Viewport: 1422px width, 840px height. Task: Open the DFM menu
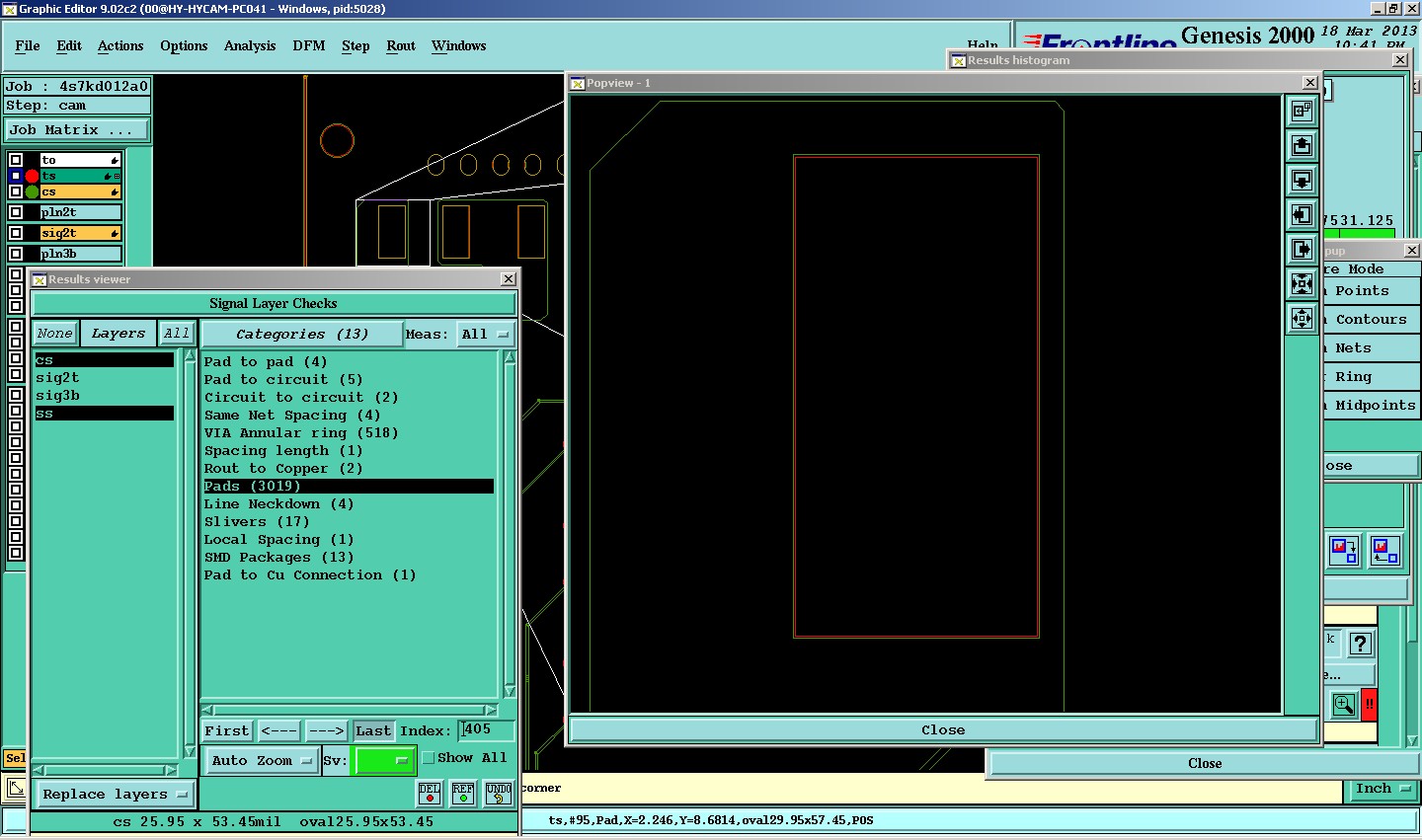[309, 45]
